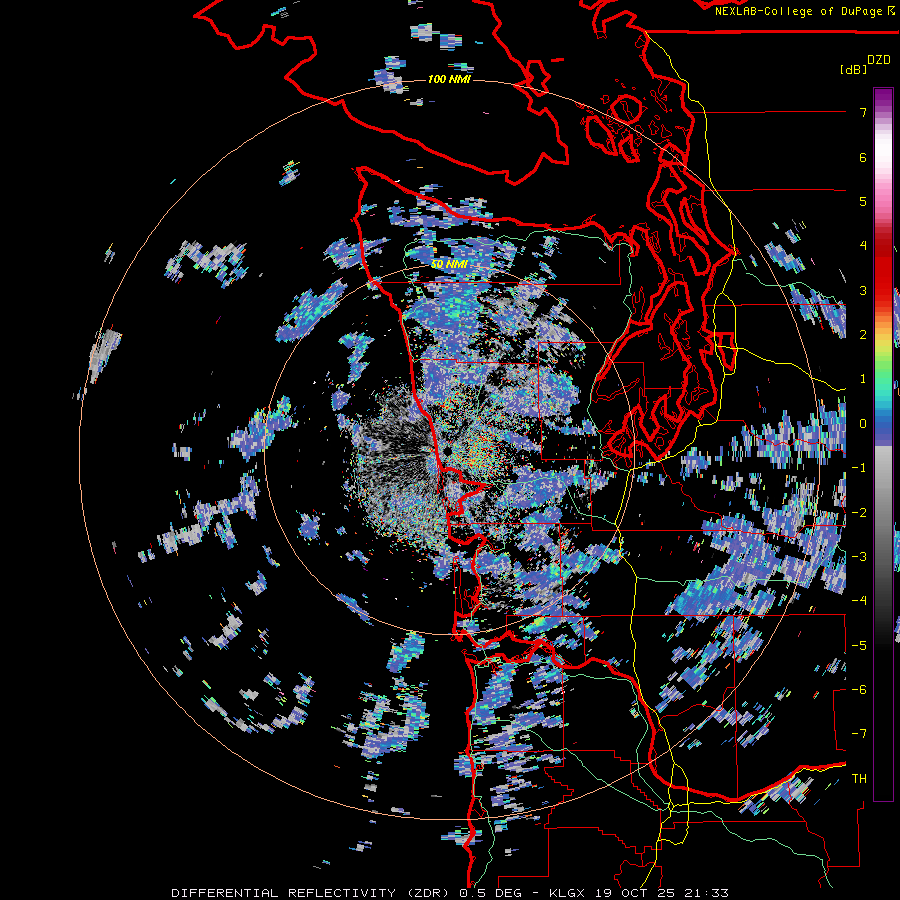The height and width of the screenshot is (900, 900).
Task: Click the -3 value on the scale
Action: click(859, 557)
